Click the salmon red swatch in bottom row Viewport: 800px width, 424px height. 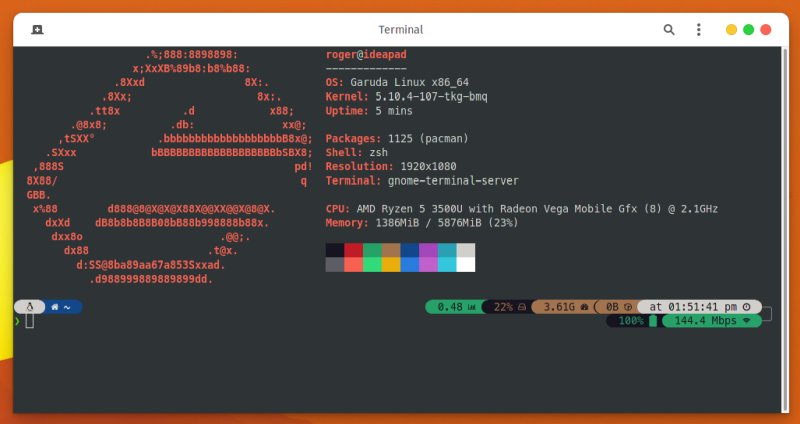click(x=354, y=265)
